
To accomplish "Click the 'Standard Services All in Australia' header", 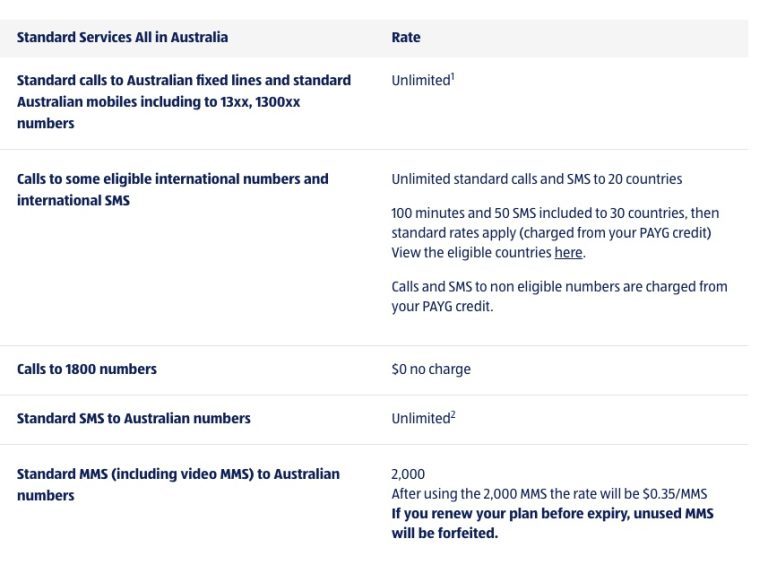I will coord(122,37).
